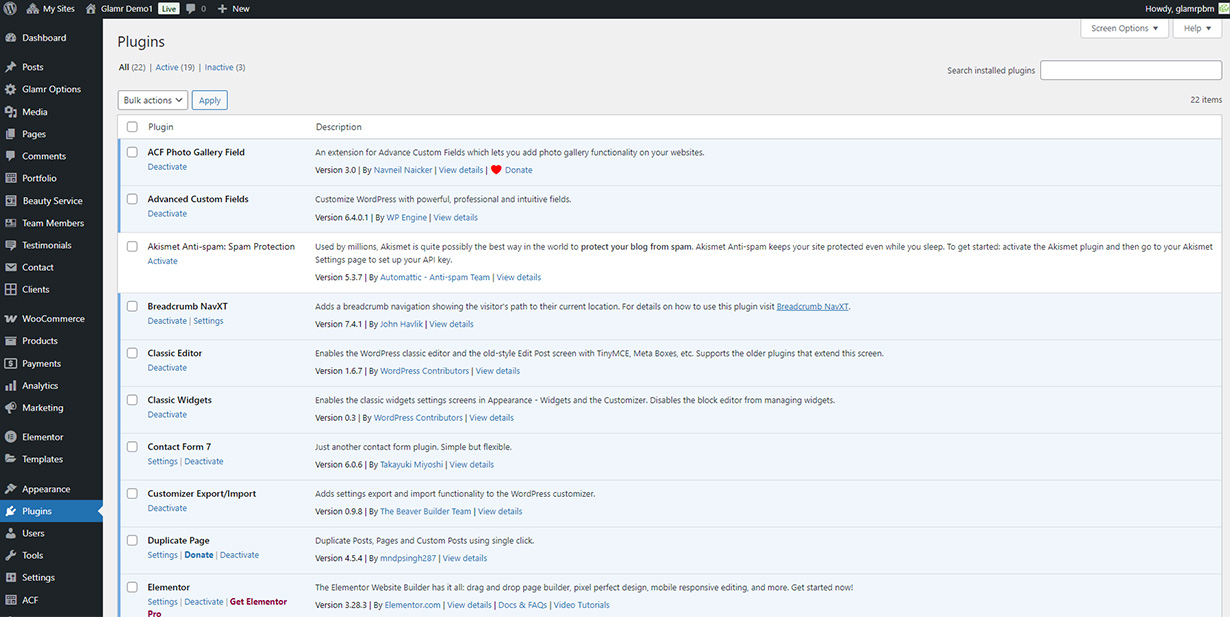1230x617 pixels.
Task: Click the Media icon in sidebar
Action: pos(10,112)
